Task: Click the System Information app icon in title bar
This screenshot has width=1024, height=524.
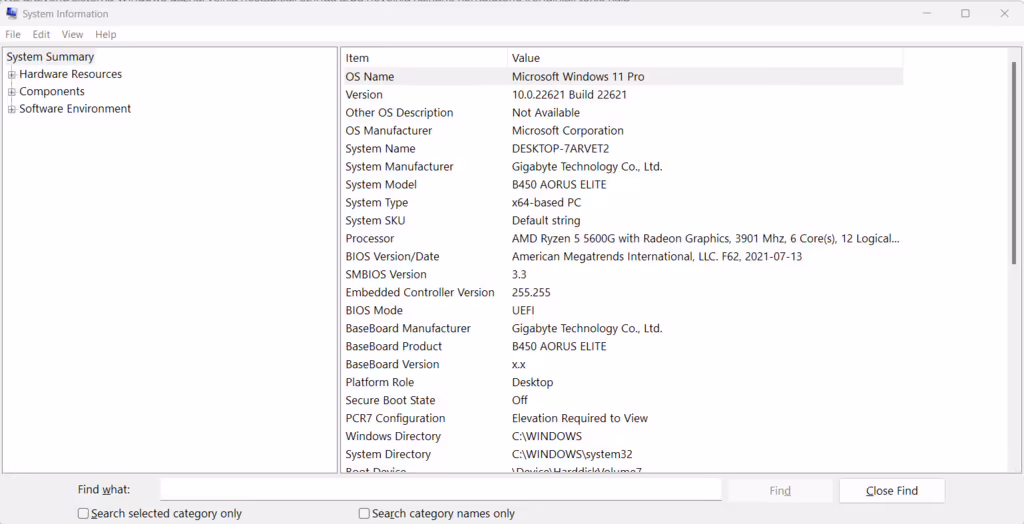Action: (x=11, y=14)
